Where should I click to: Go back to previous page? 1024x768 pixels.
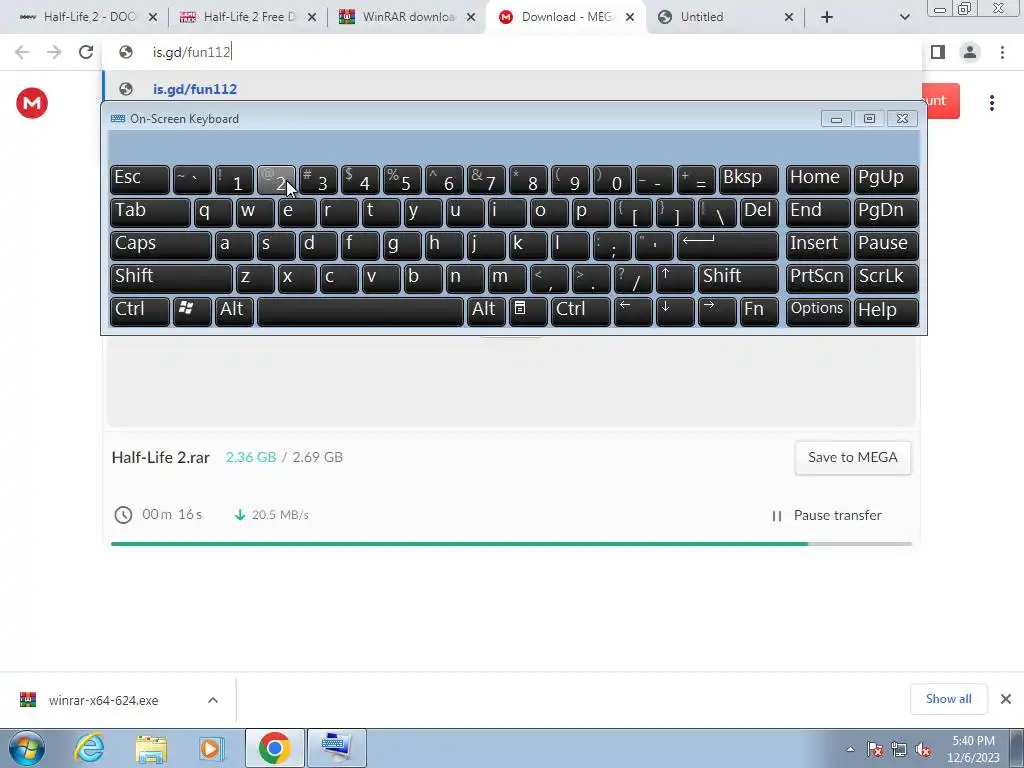point(22,52)
